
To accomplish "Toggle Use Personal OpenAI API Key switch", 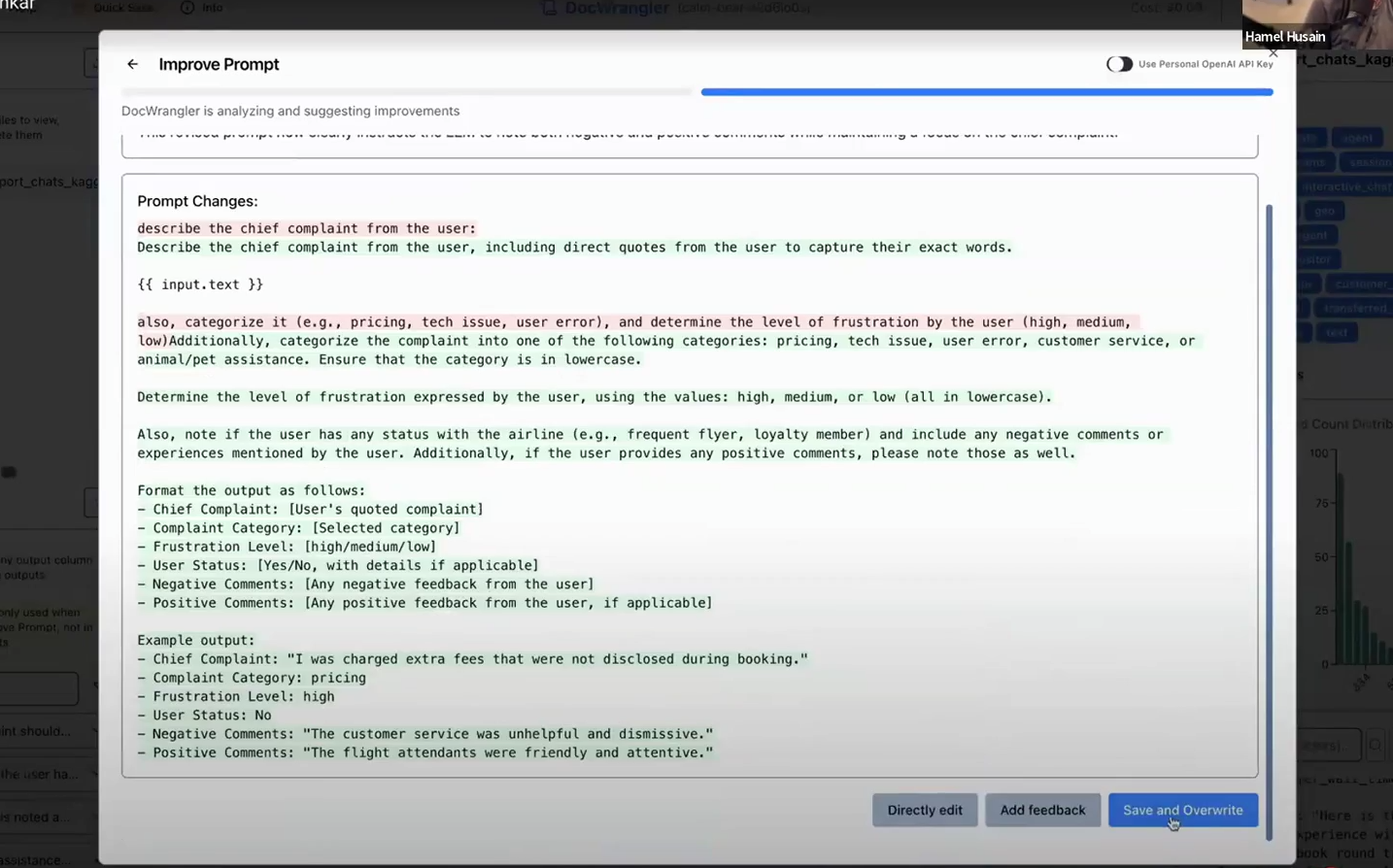I will (x=1119, y=63).
